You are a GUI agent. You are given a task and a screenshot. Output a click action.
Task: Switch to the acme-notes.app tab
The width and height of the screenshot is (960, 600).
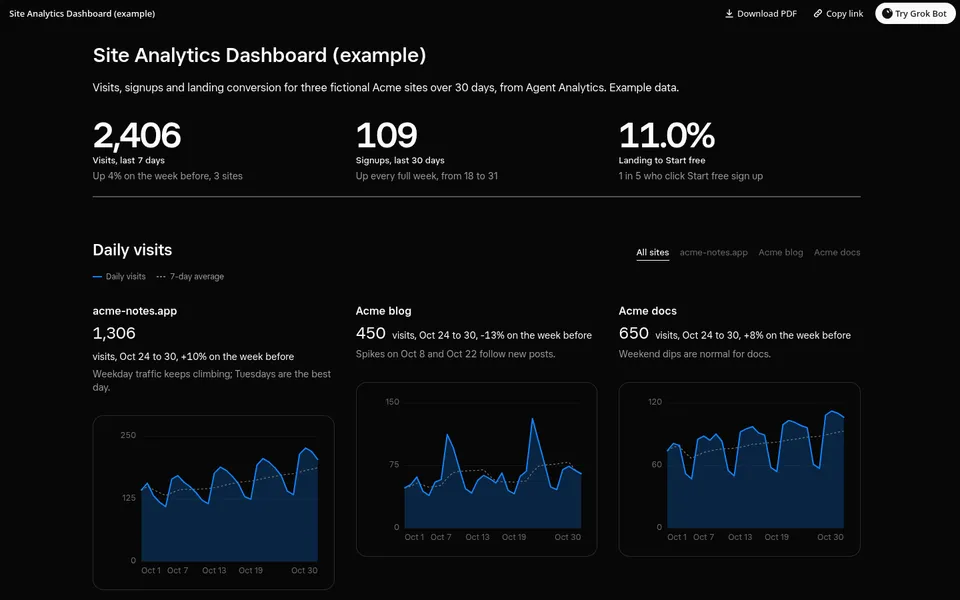point(714,252)
